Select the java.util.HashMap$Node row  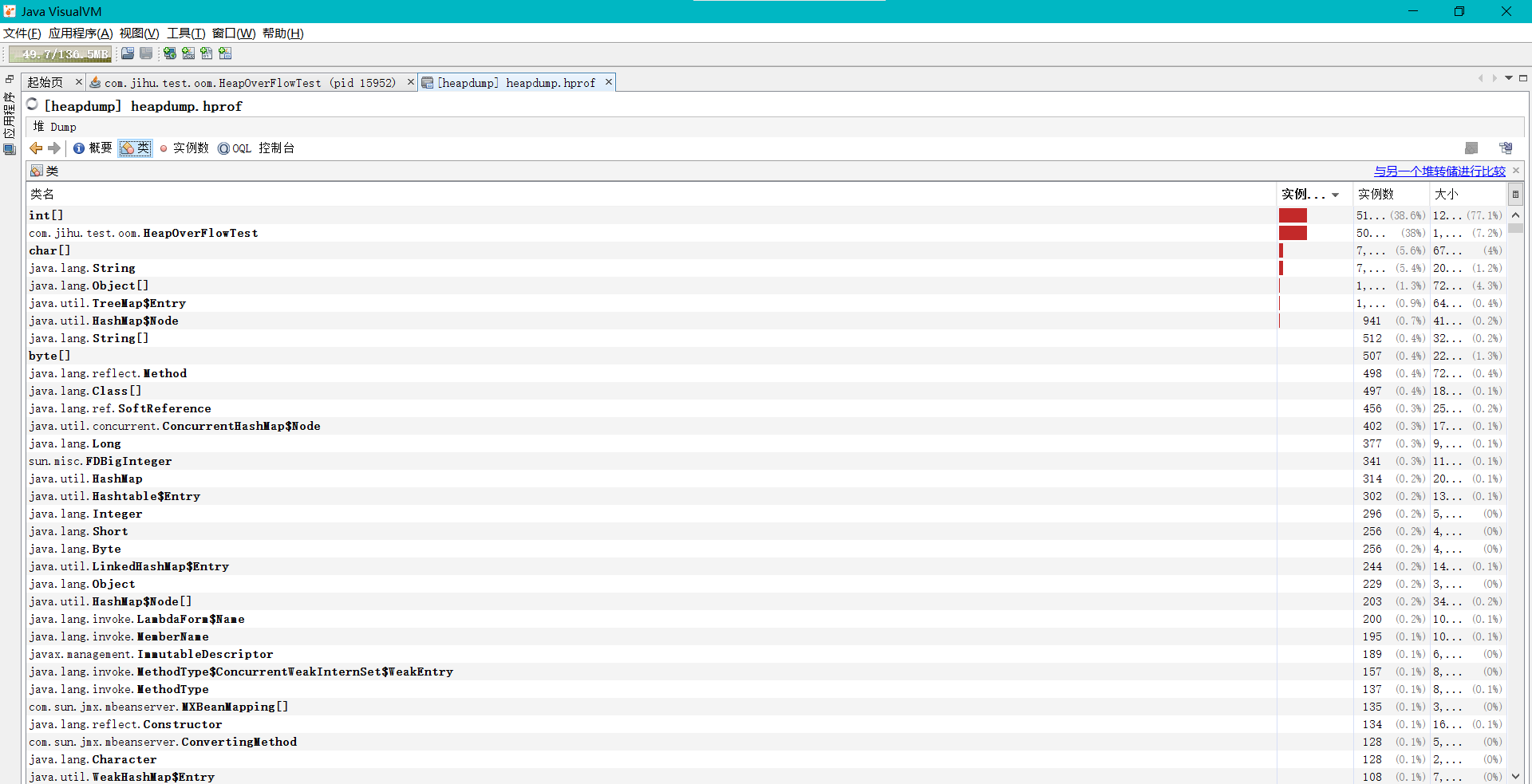pyautogui.click(x=766, y=321)
